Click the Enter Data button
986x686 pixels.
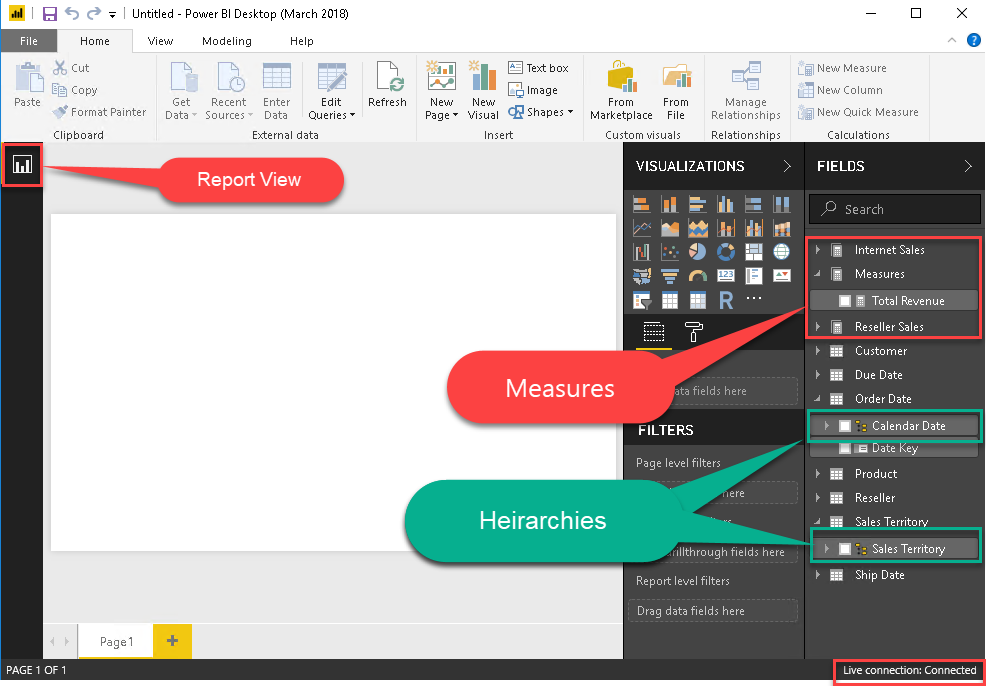click(x=277, y=89)
